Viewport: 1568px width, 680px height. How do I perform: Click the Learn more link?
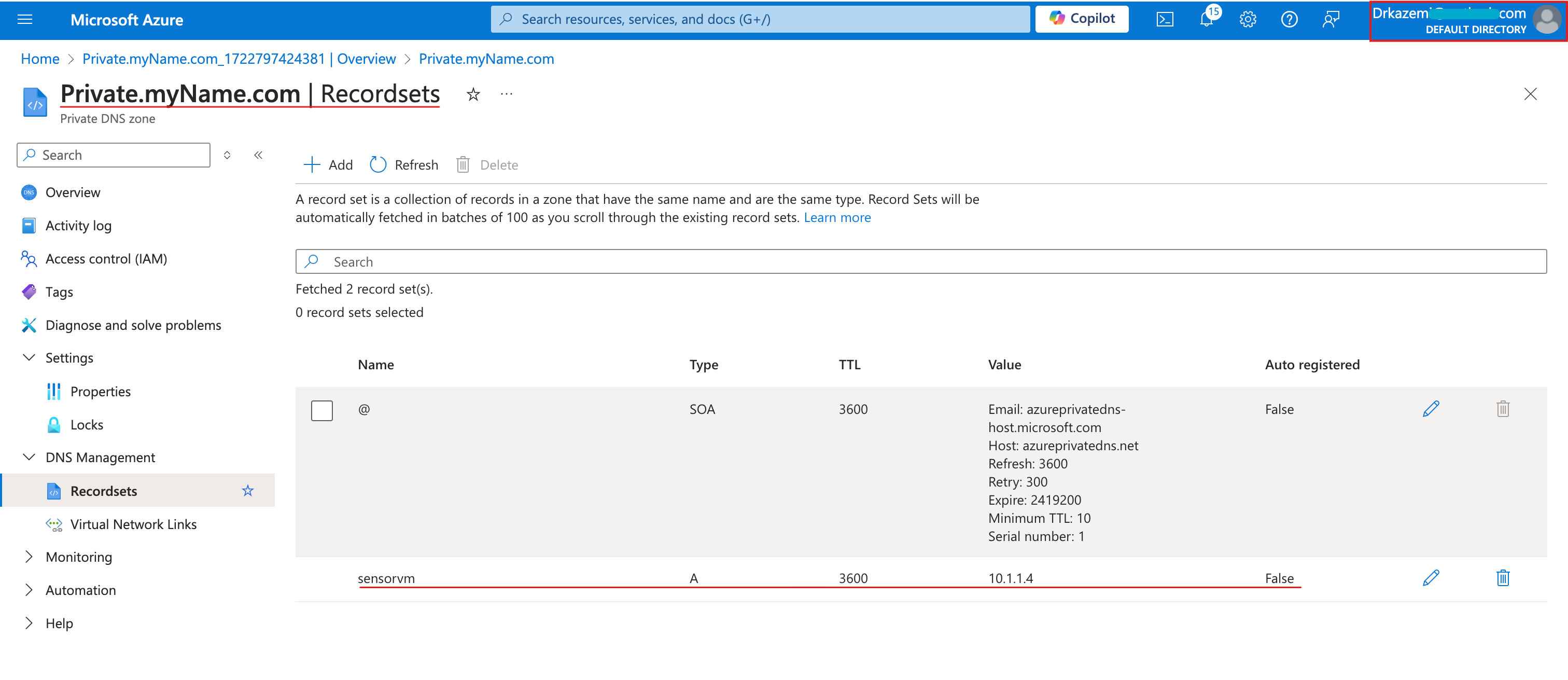coord(837,218)
